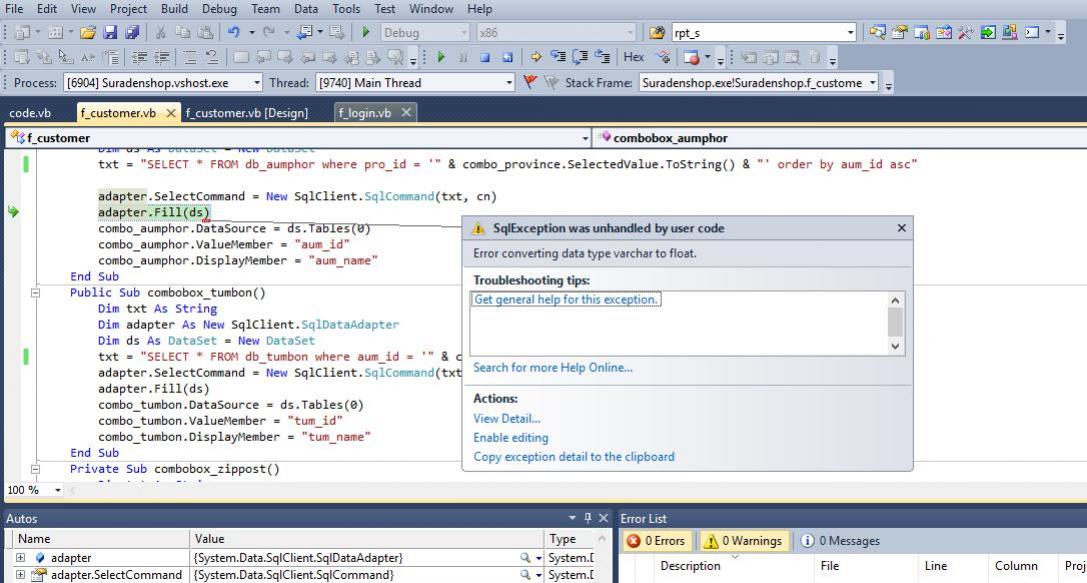Click the View Detail link in the exception dialog
The image size is (1087, 583).
(506, 418)
